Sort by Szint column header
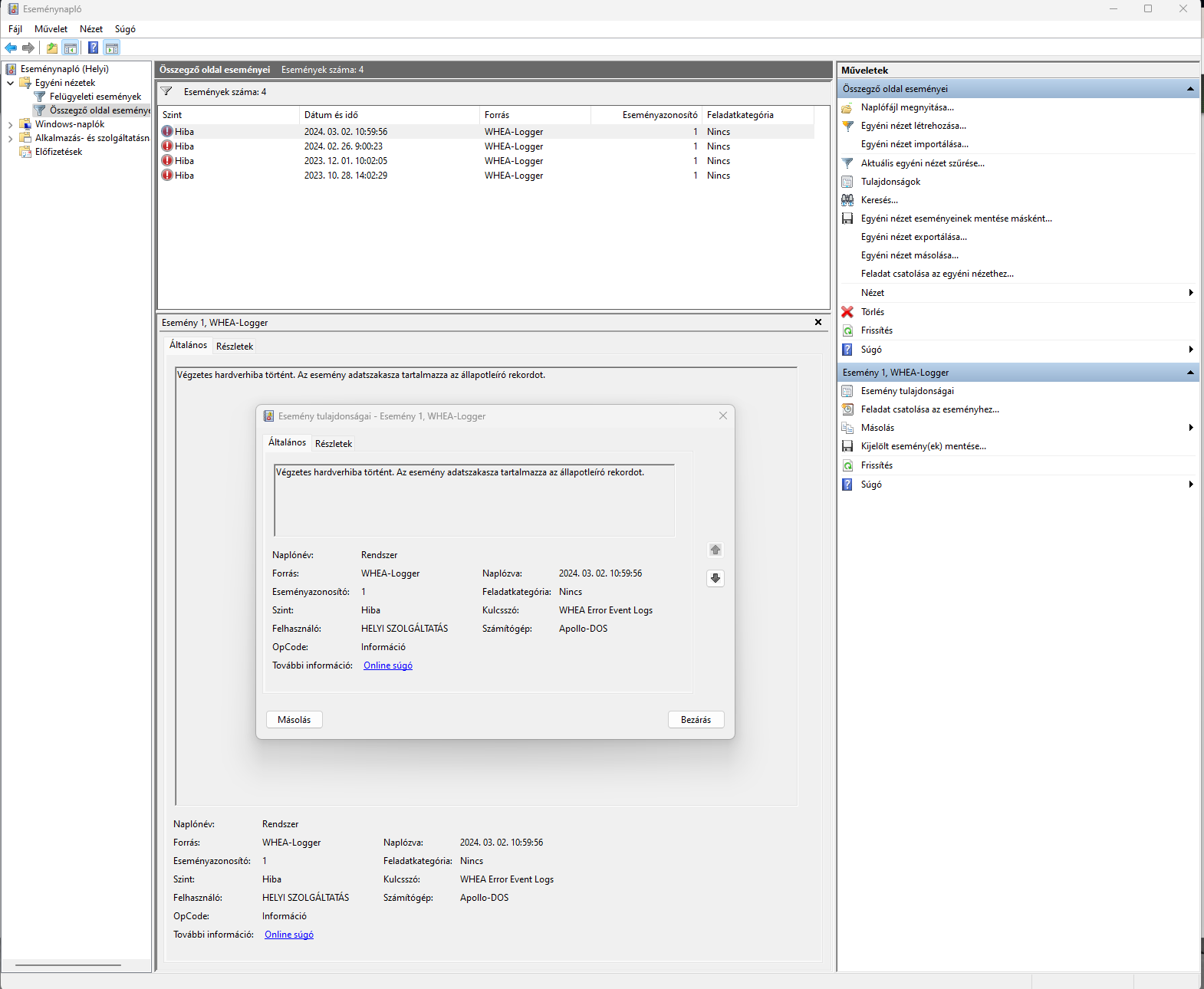 click(229, 115)
